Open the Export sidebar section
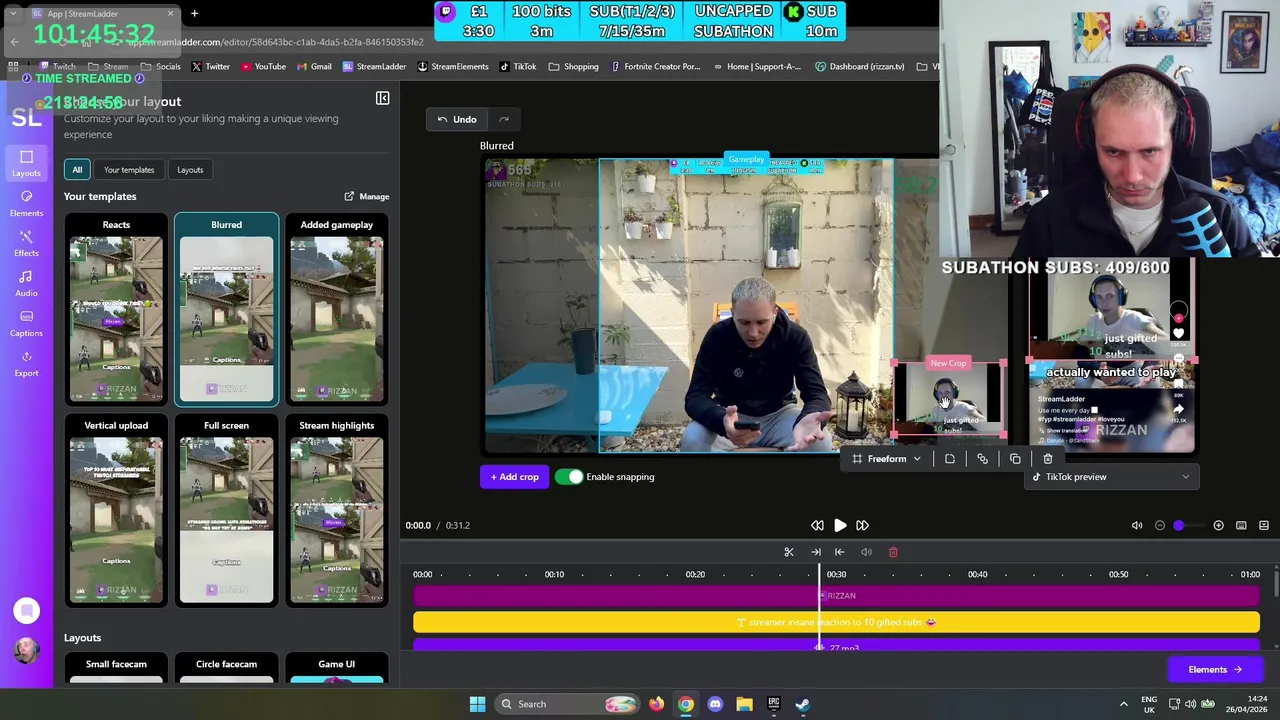The image size is (1280, 720). (26, 362)
